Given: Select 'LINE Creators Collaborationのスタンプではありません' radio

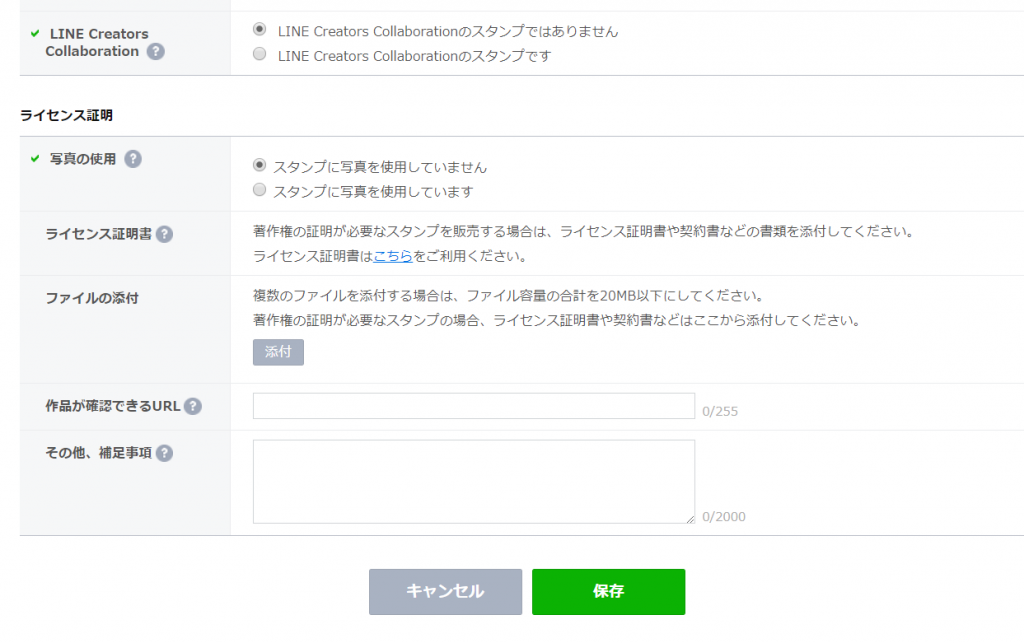Looking at the screenshot, I should pos(260,30).
